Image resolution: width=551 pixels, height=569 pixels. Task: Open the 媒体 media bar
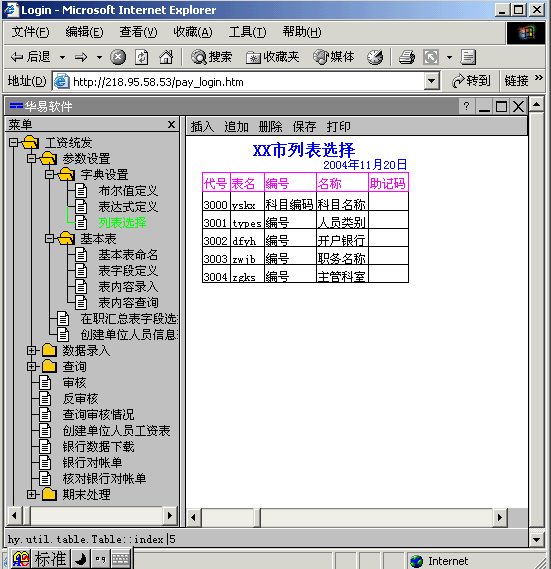(334, 57)
